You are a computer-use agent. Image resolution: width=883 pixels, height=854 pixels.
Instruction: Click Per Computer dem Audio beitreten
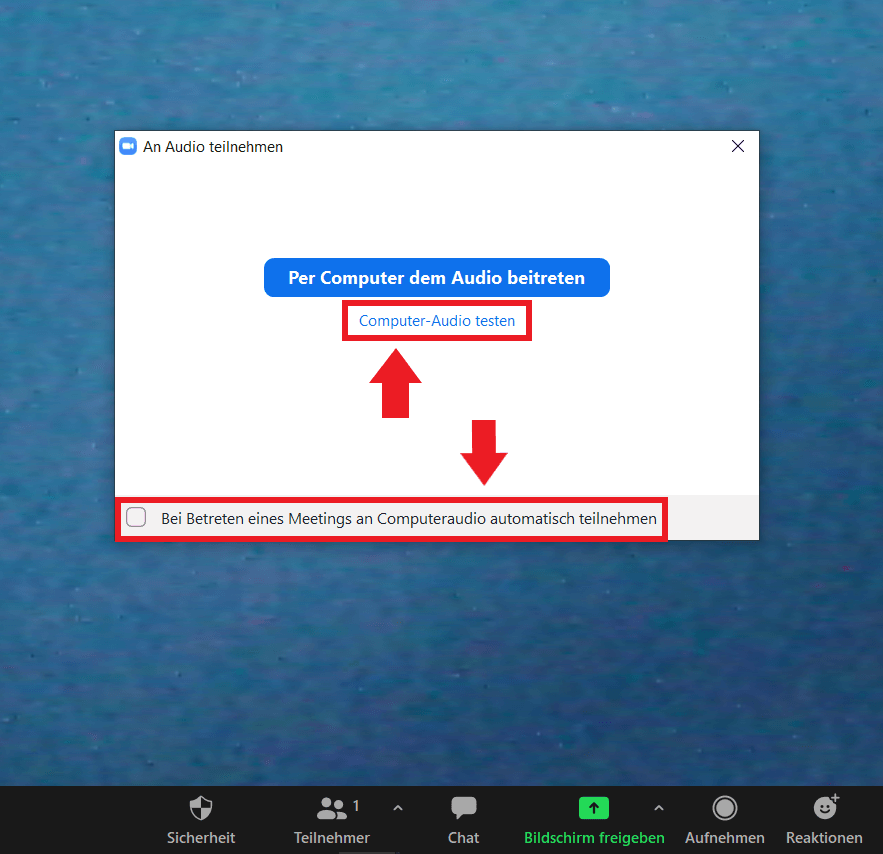click(436, 278)
